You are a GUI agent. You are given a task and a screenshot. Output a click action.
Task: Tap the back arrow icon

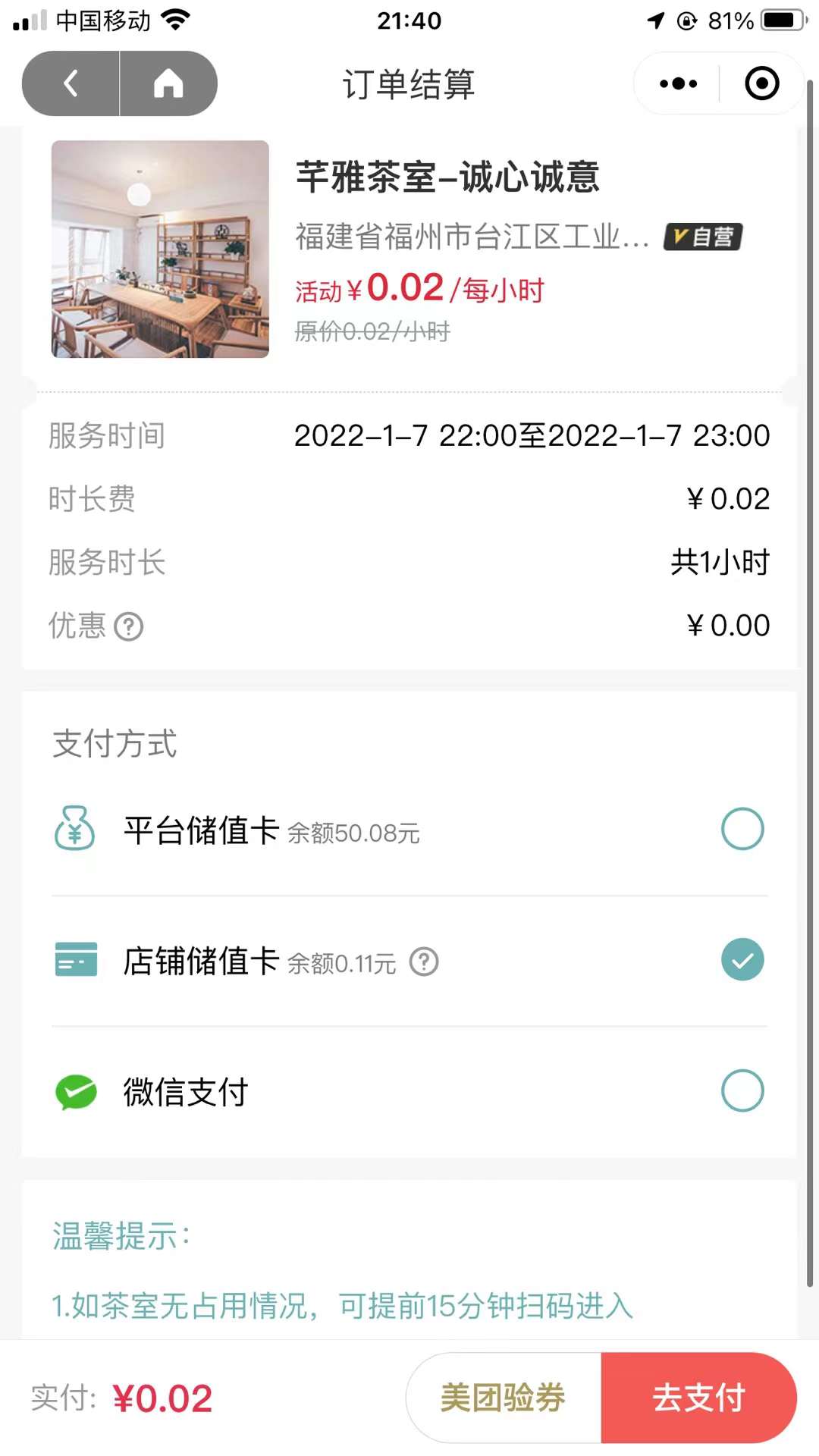tap(71, 83)
